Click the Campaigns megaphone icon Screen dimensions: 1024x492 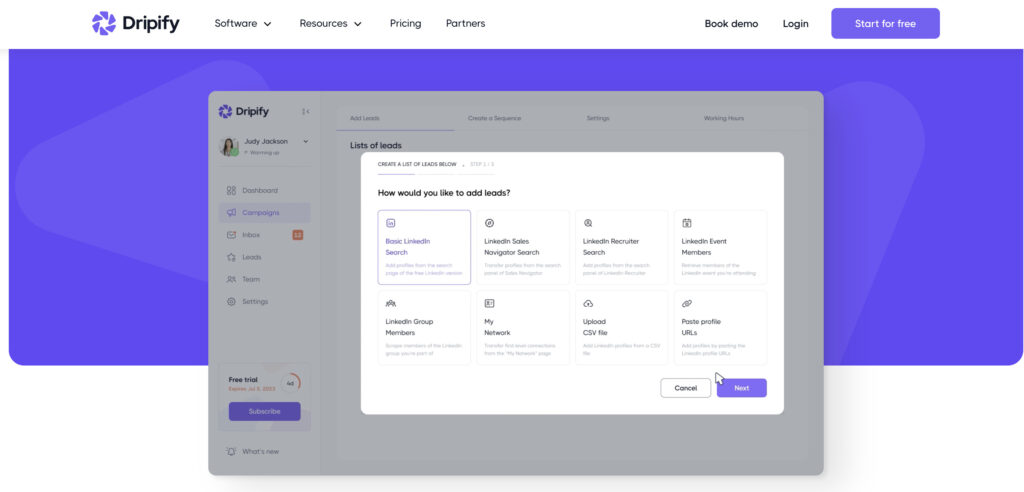coord(231,213)
